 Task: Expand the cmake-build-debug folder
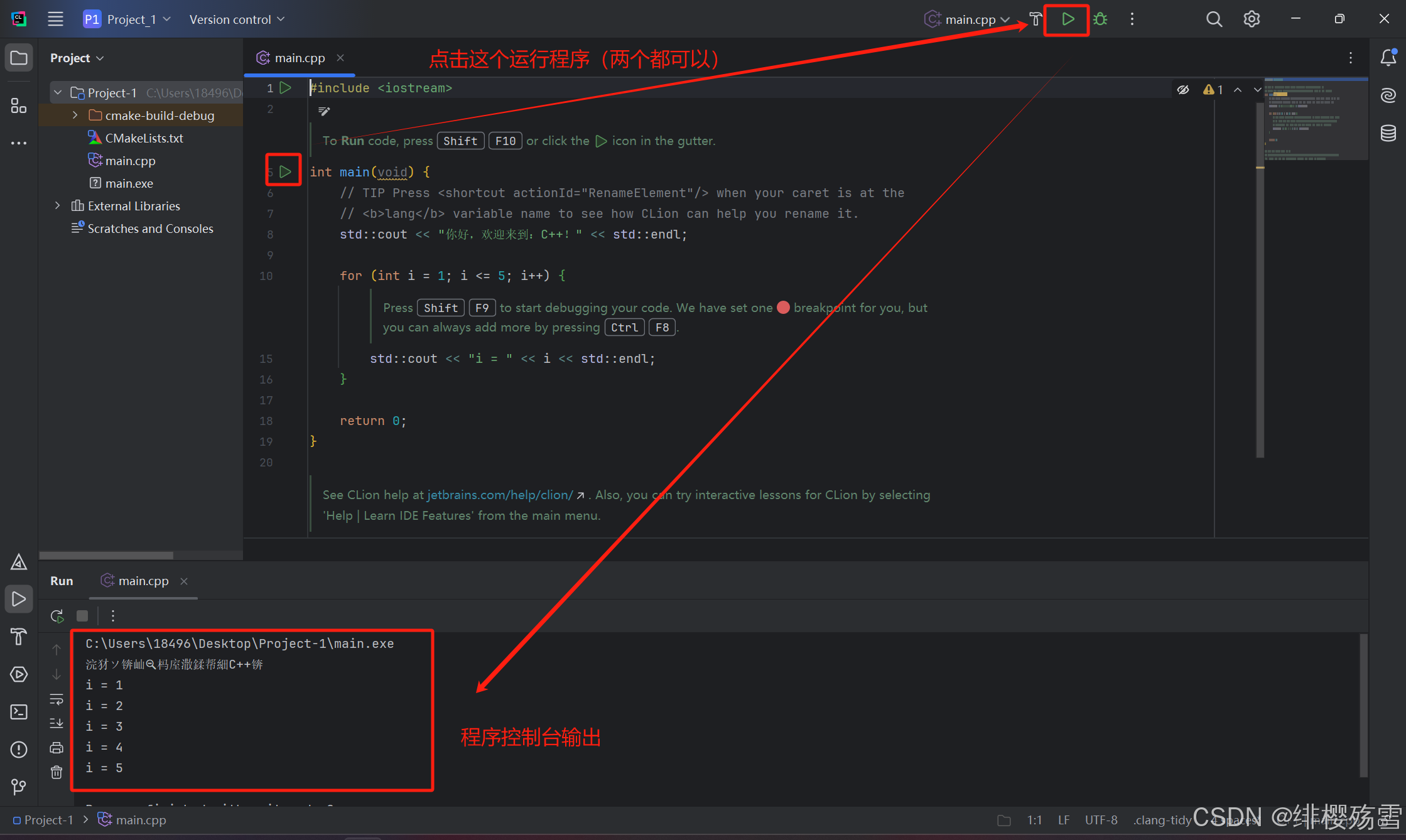75,116
